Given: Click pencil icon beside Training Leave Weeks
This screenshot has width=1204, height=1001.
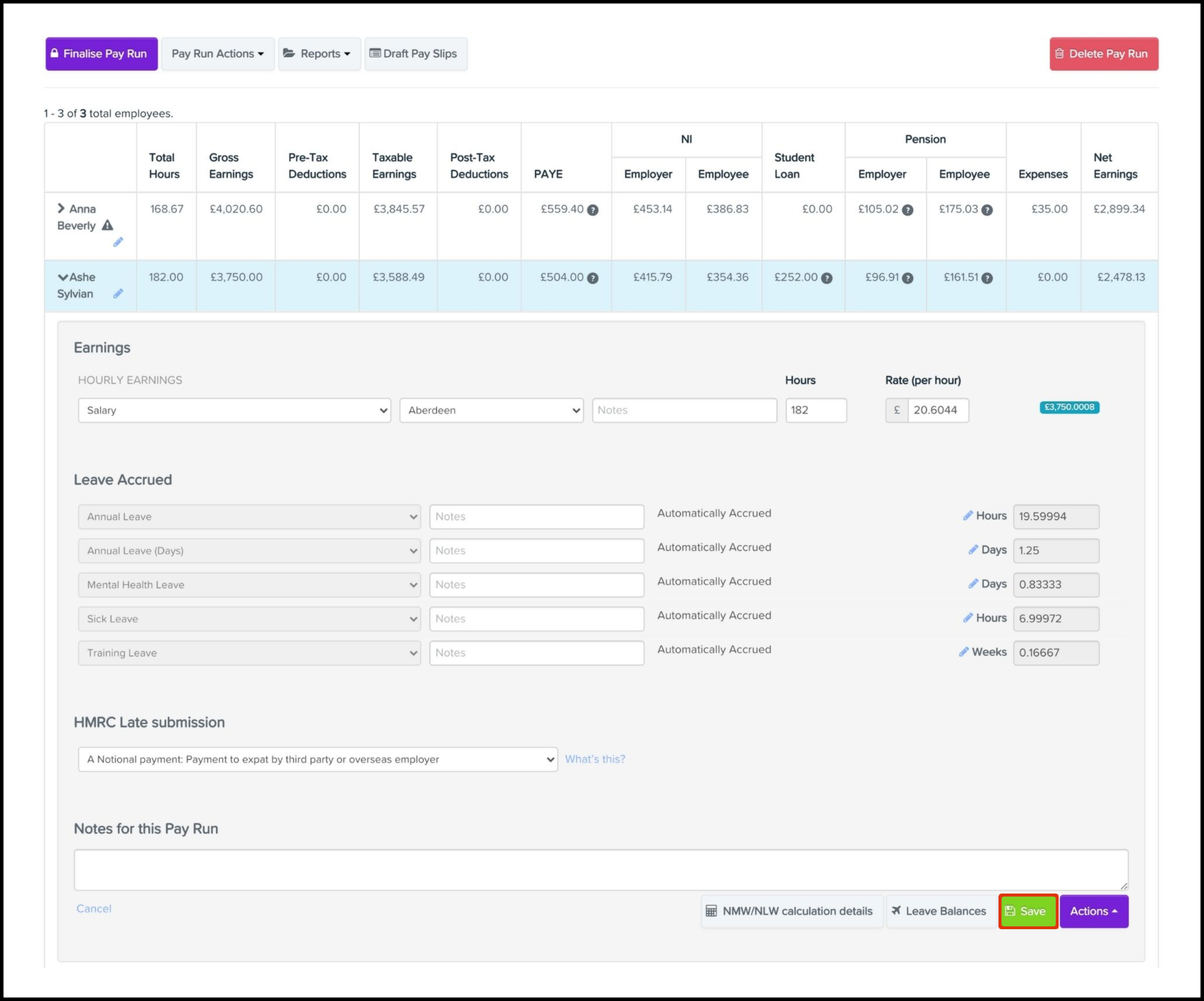Looking at the screenshot, I should point(963,652).
